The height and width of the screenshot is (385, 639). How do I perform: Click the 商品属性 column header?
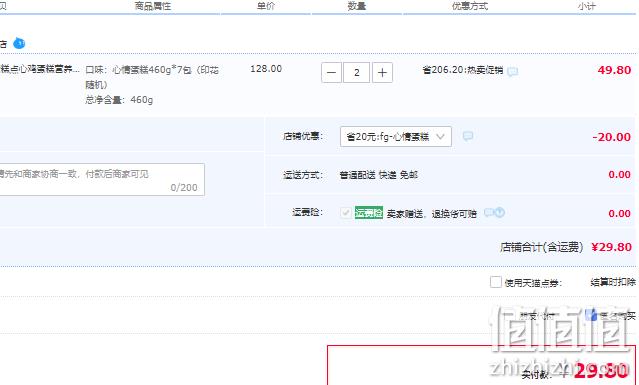(153, 6)
